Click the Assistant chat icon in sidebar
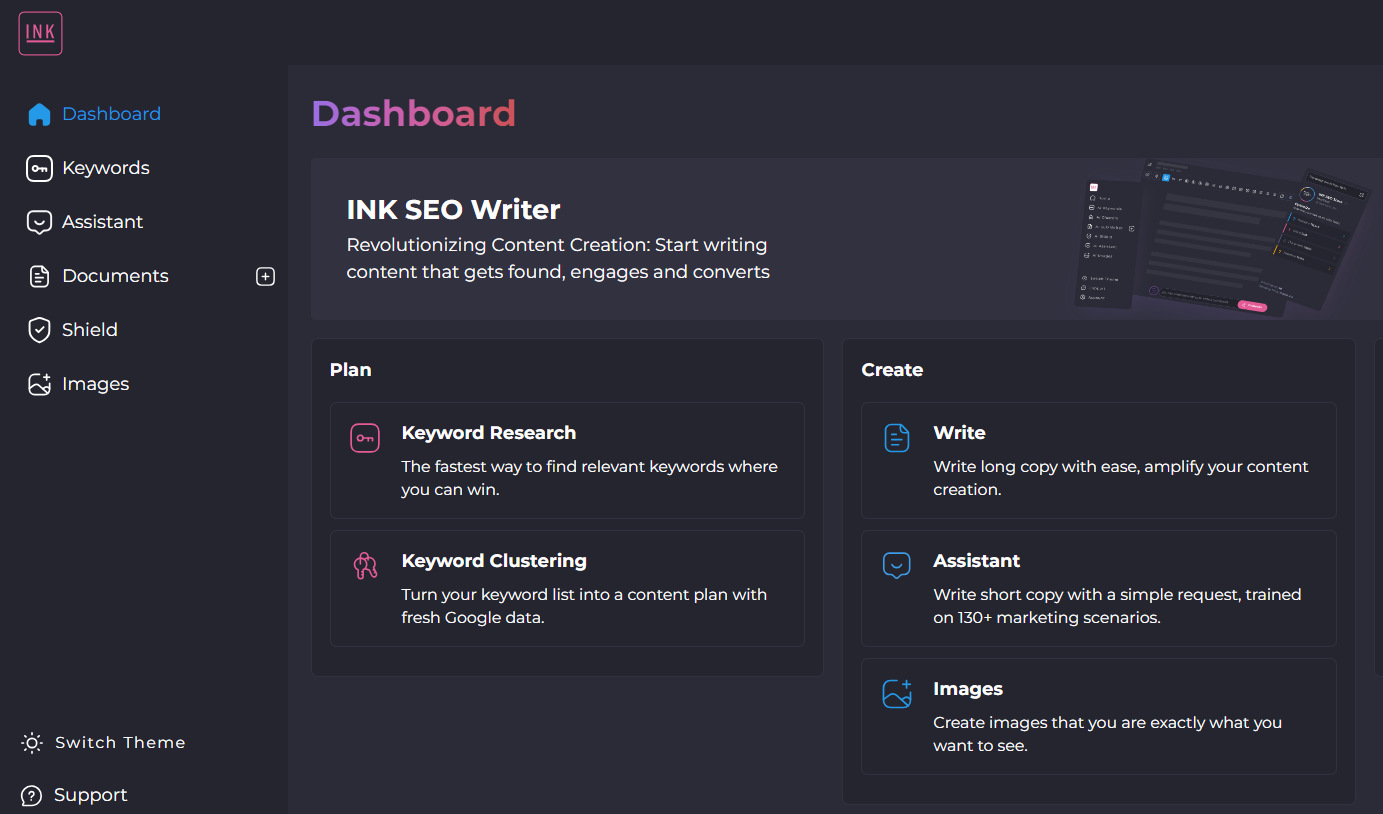Screen dimensions: 1383x814 click(39, 222)
